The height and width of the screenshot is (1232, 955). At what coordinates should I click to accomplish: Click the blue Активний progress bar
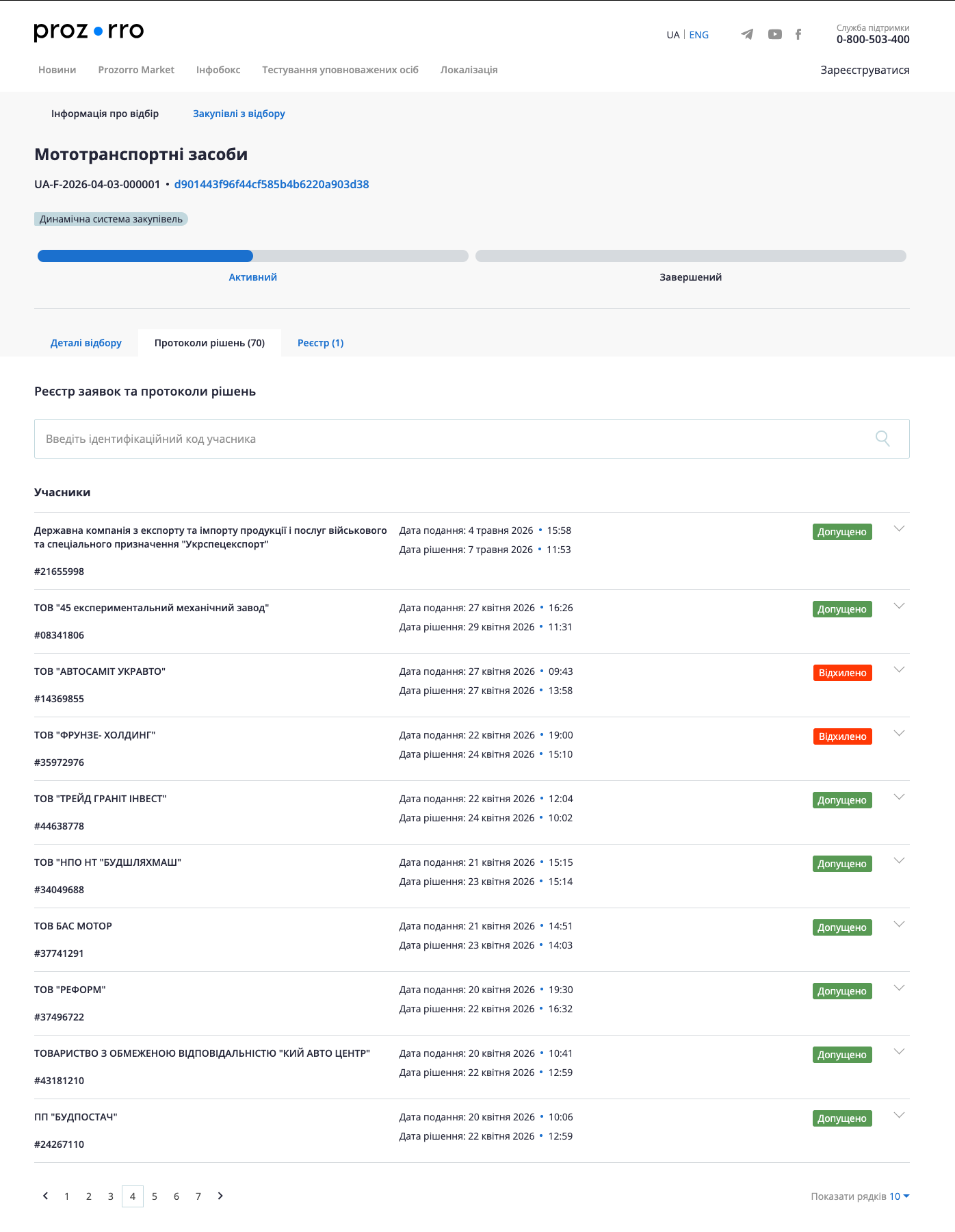(145, 256)
